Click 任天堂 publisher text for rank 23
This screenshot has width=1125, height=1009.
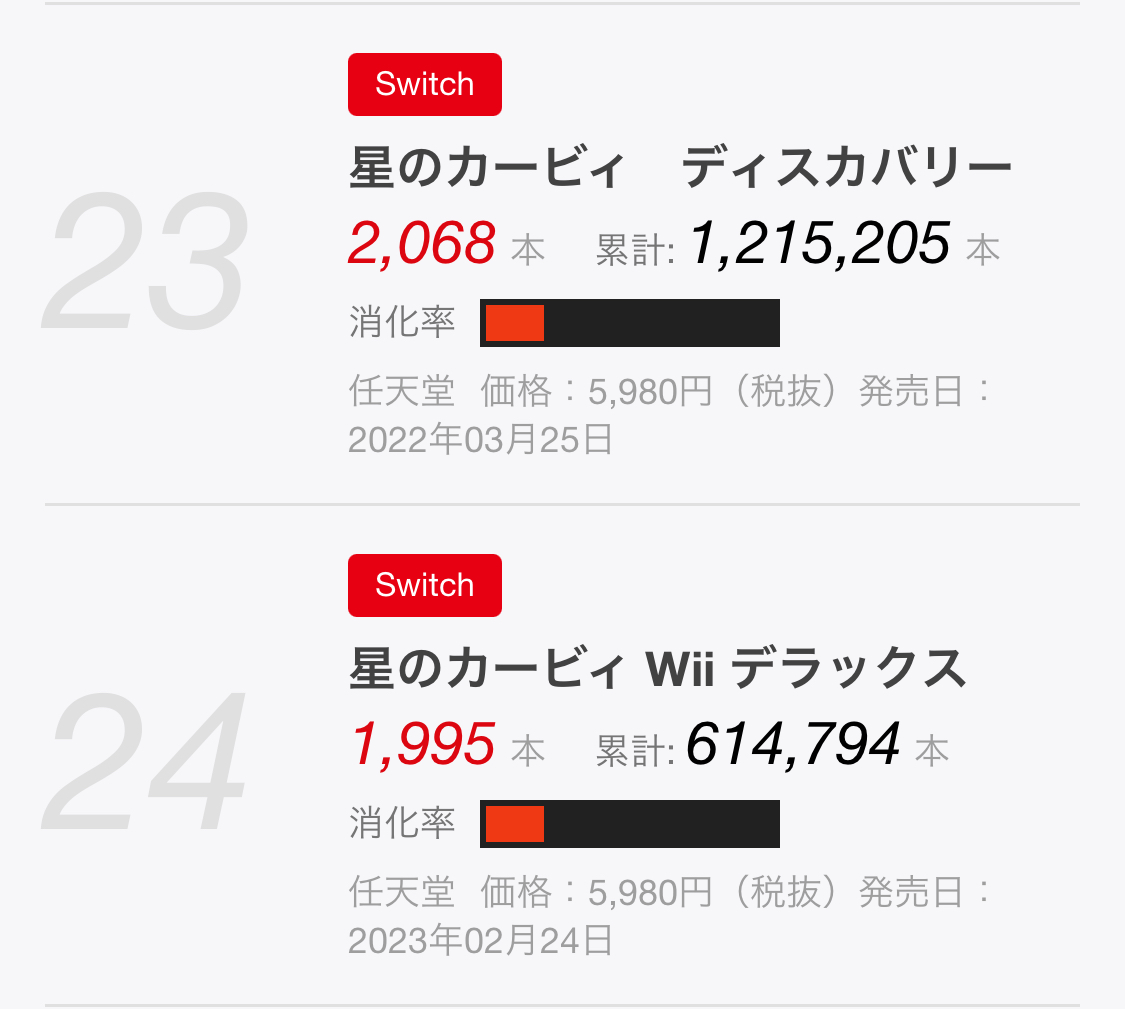pos(402,392)
